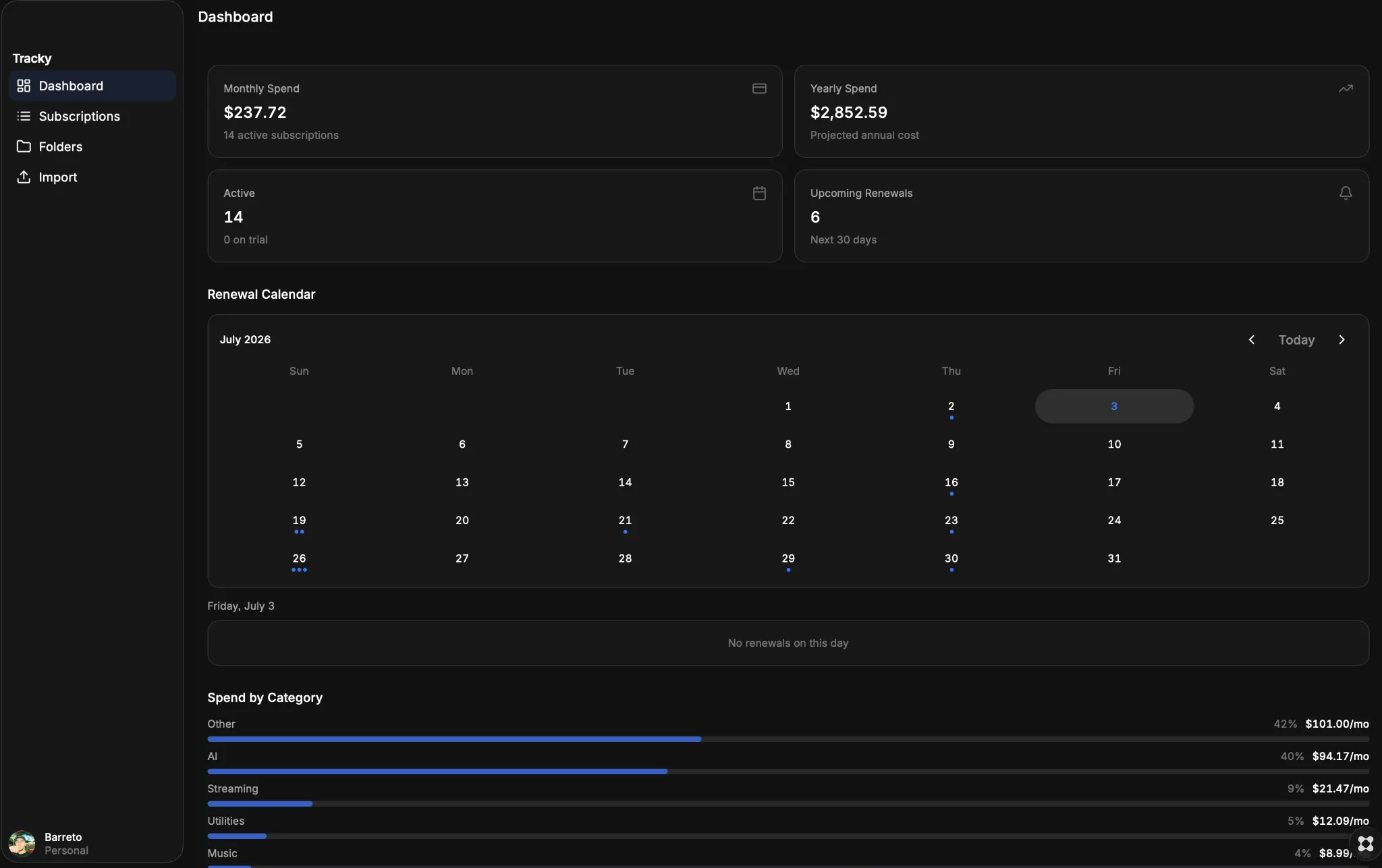
Task: Click the '$101.00/mo' Other amount
Action: (x=1337, y=724)
